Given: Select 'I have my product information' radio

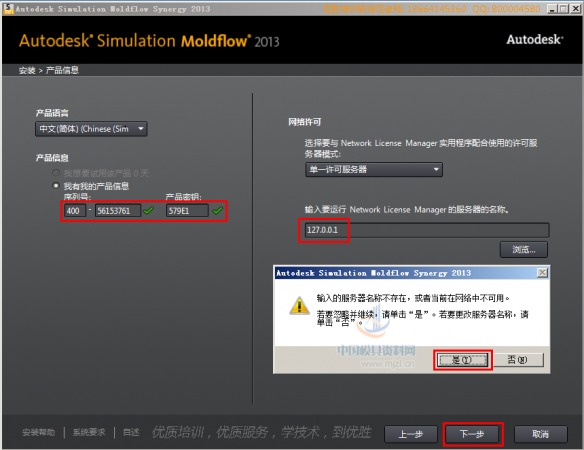Looking at the screenshot, I should tap(56, 186).
